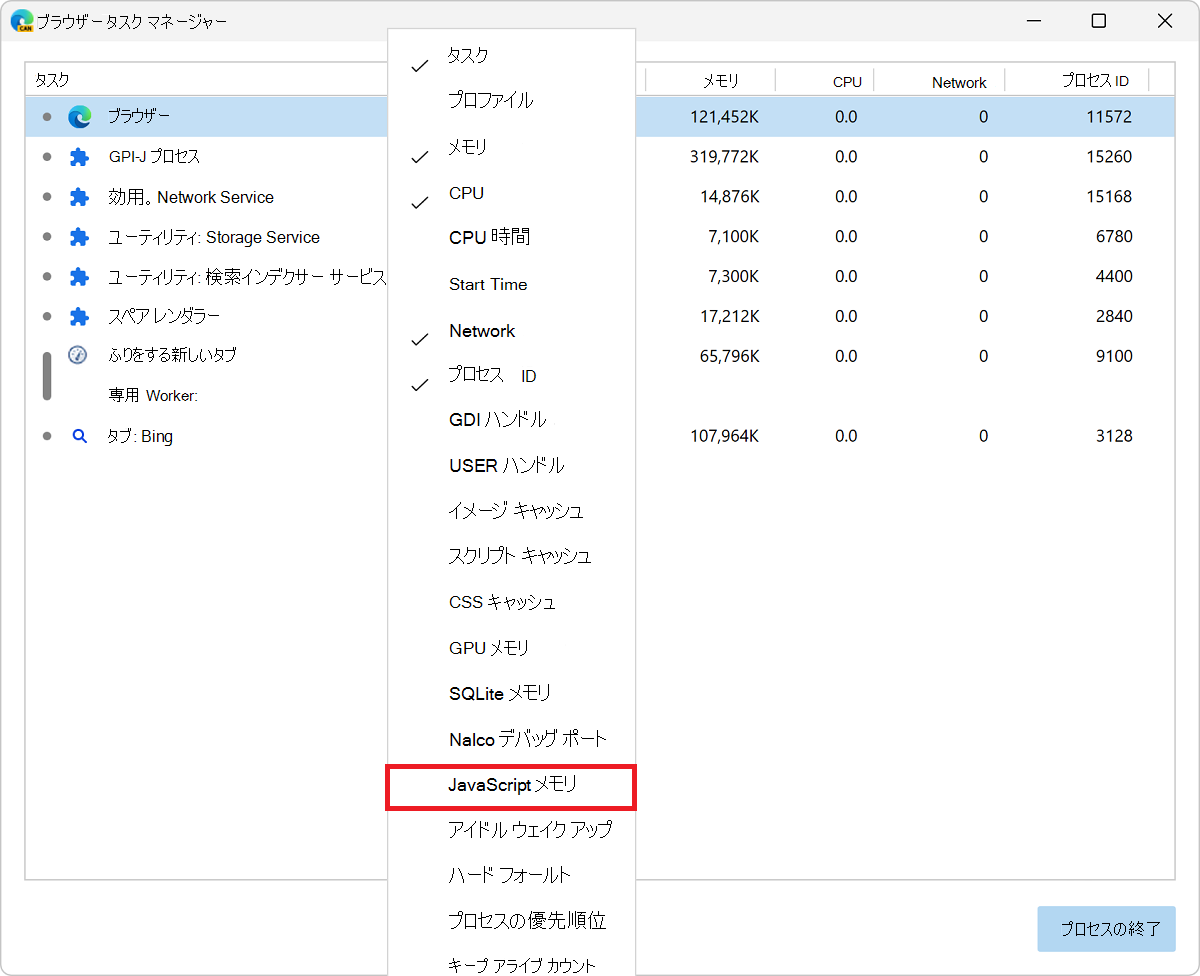The image size is (1200, 976).
Task: Click the puzzle icon beside GPI-J プロセス
Action: 79,157
